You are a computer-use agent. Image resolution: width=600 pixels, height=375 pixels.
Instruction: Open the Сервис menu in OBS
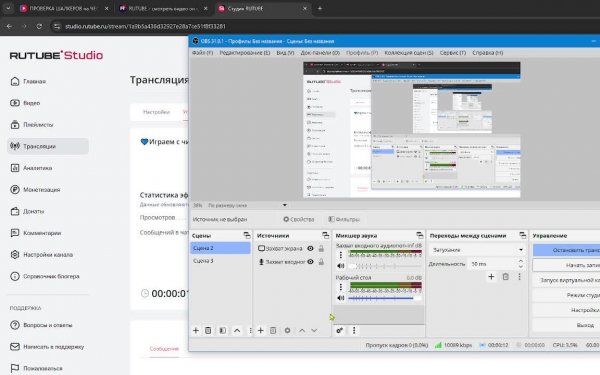tap(453, 53)
